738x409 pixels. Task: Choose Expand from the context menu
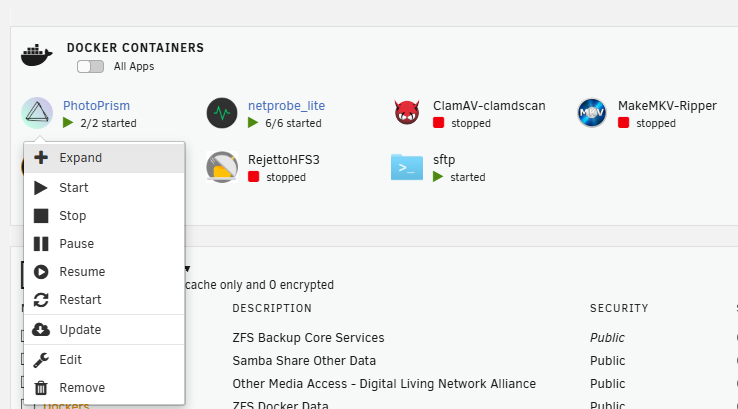104,158
